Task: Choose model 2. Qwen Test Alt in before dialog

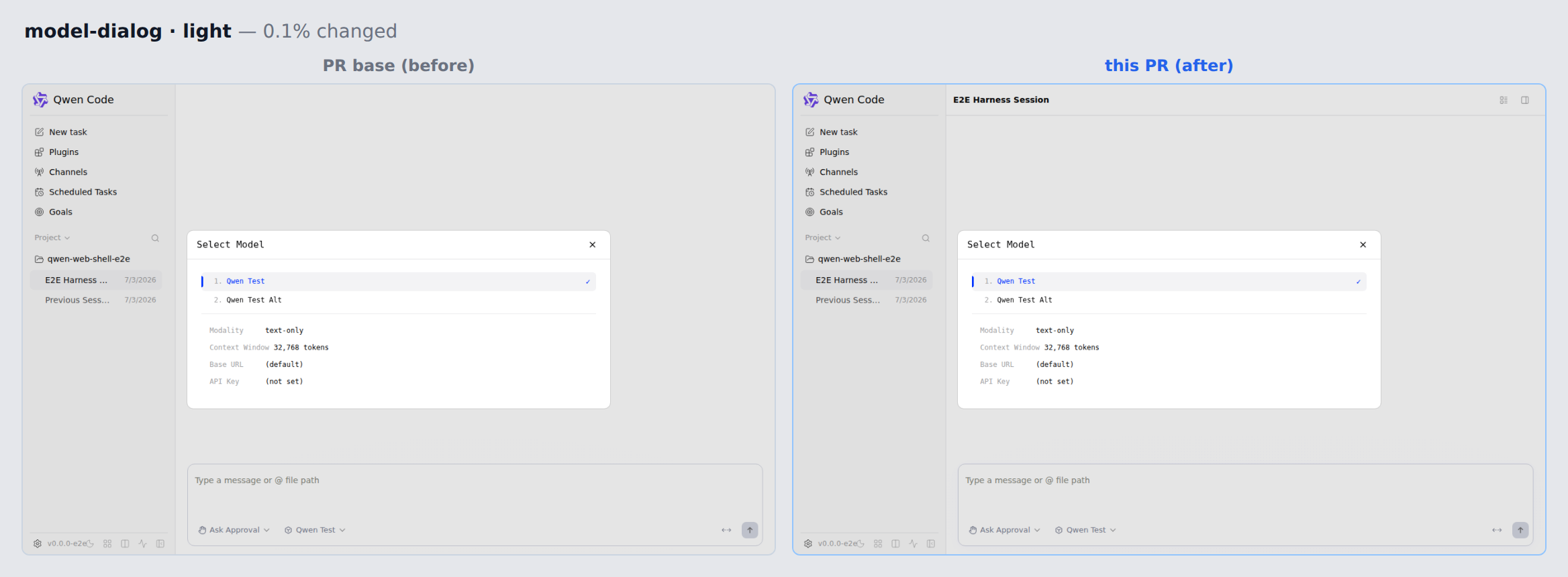Action: point(398,301)
